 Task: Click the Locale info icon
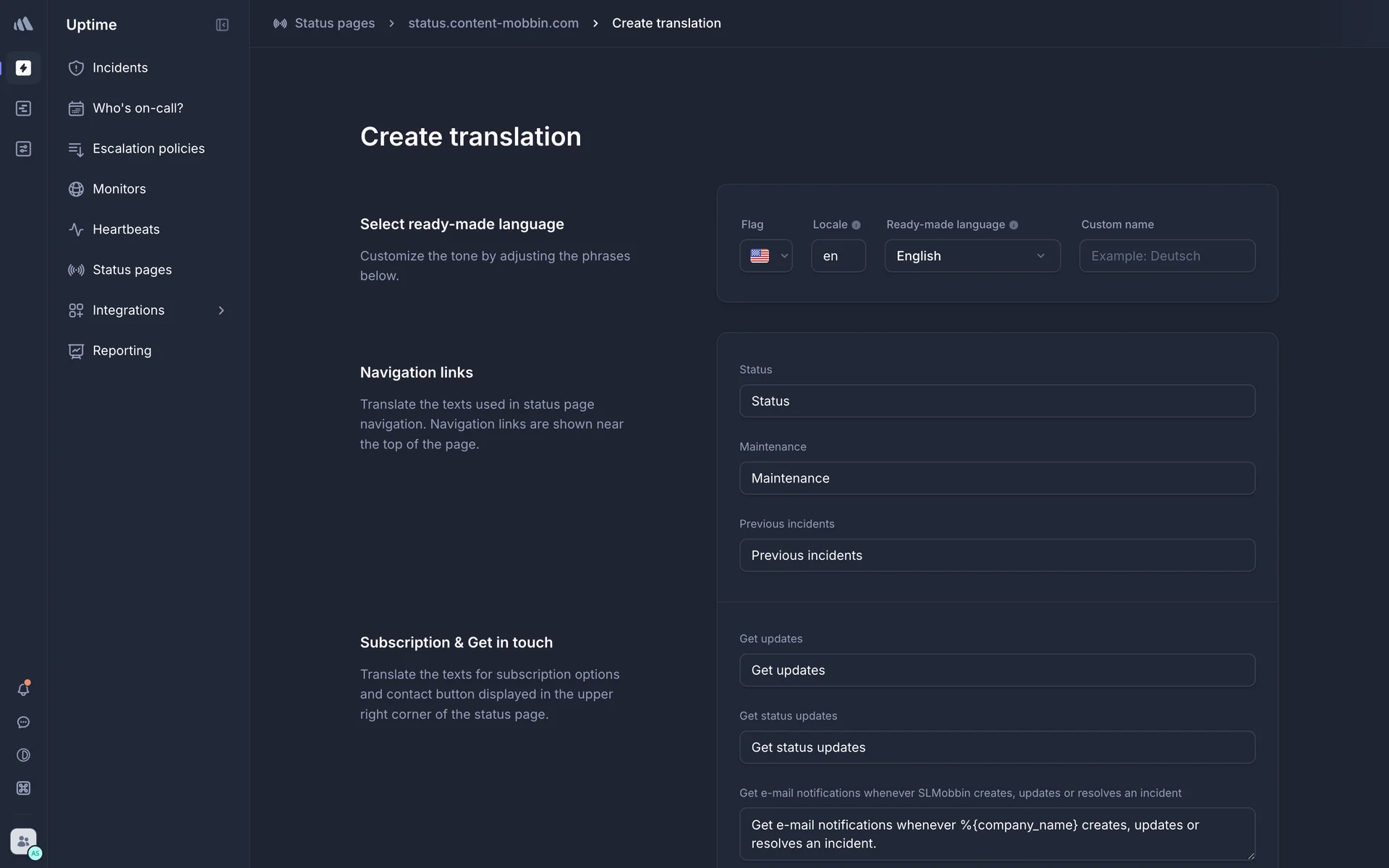tap(856, 225)
